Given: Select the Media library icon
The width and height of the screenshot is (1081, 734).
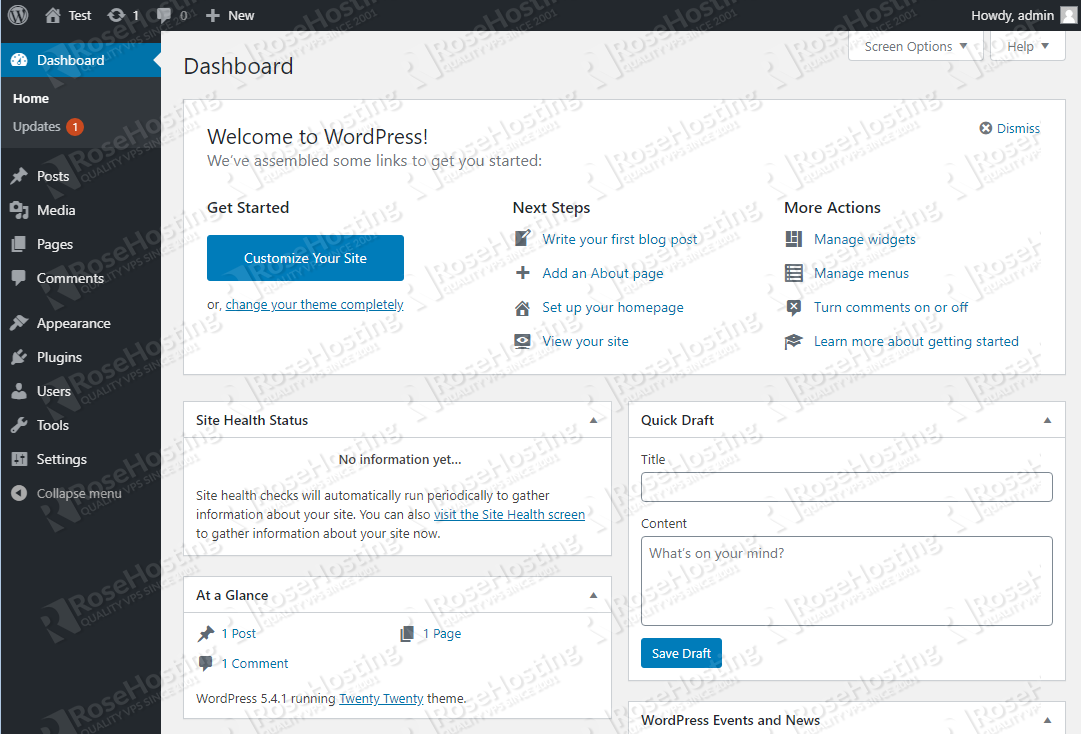Looking at the screenshot, I should pos(21,209).
